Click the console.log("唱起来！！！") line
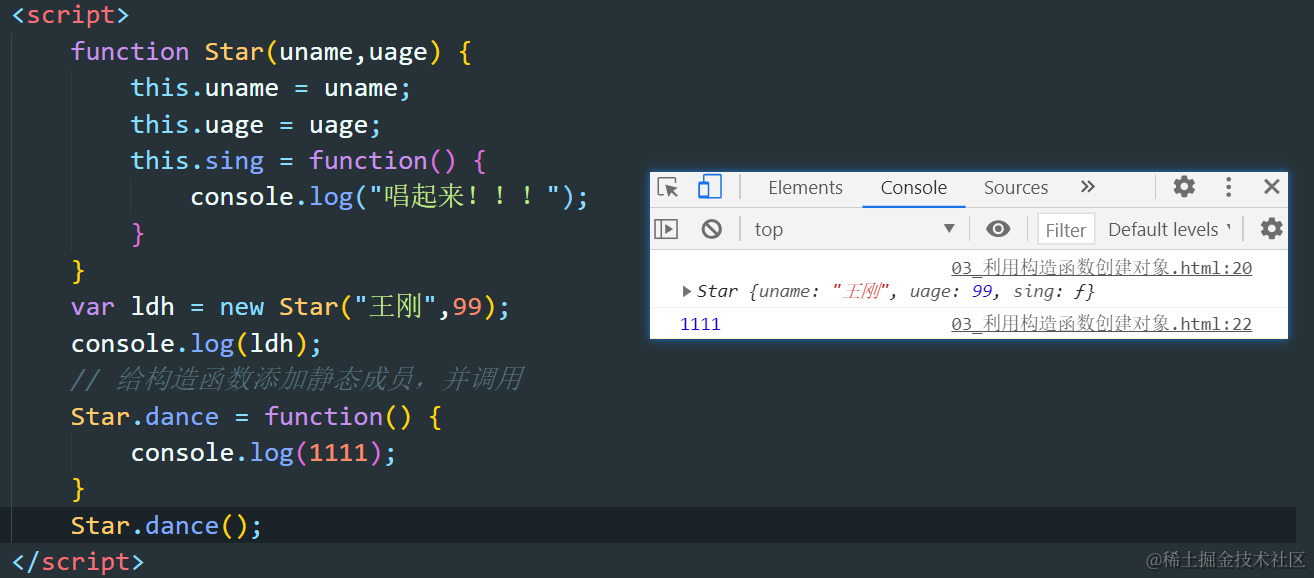This screenshot has width=1314, height=578. point(390,197)
